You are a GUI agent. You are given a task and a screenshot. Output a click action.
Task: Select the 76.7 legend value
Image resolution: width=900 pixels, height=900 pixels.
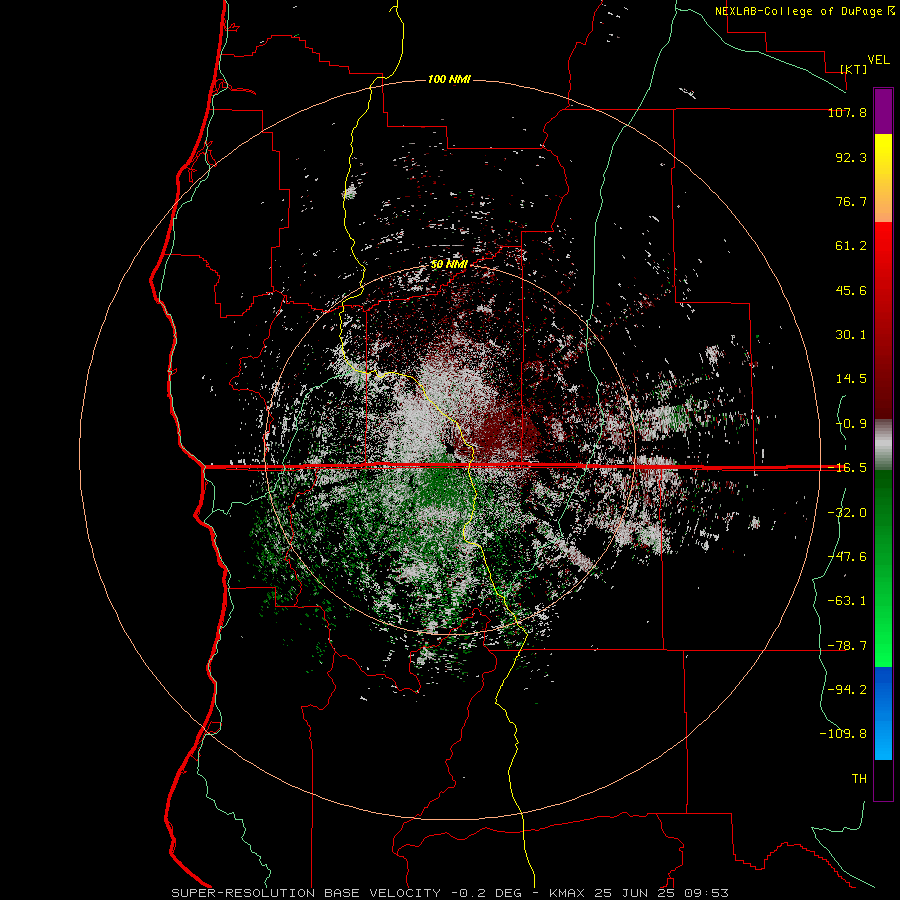851,201
